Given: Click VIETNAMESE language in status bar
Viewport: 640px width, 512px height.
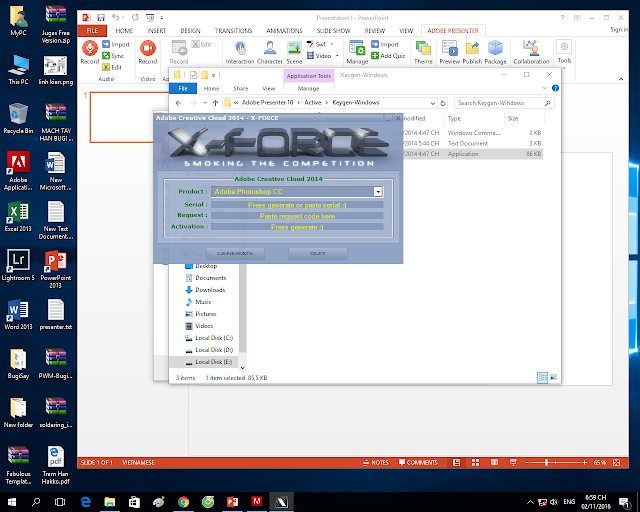Looking at the screenshot, I should coord(138,463).
